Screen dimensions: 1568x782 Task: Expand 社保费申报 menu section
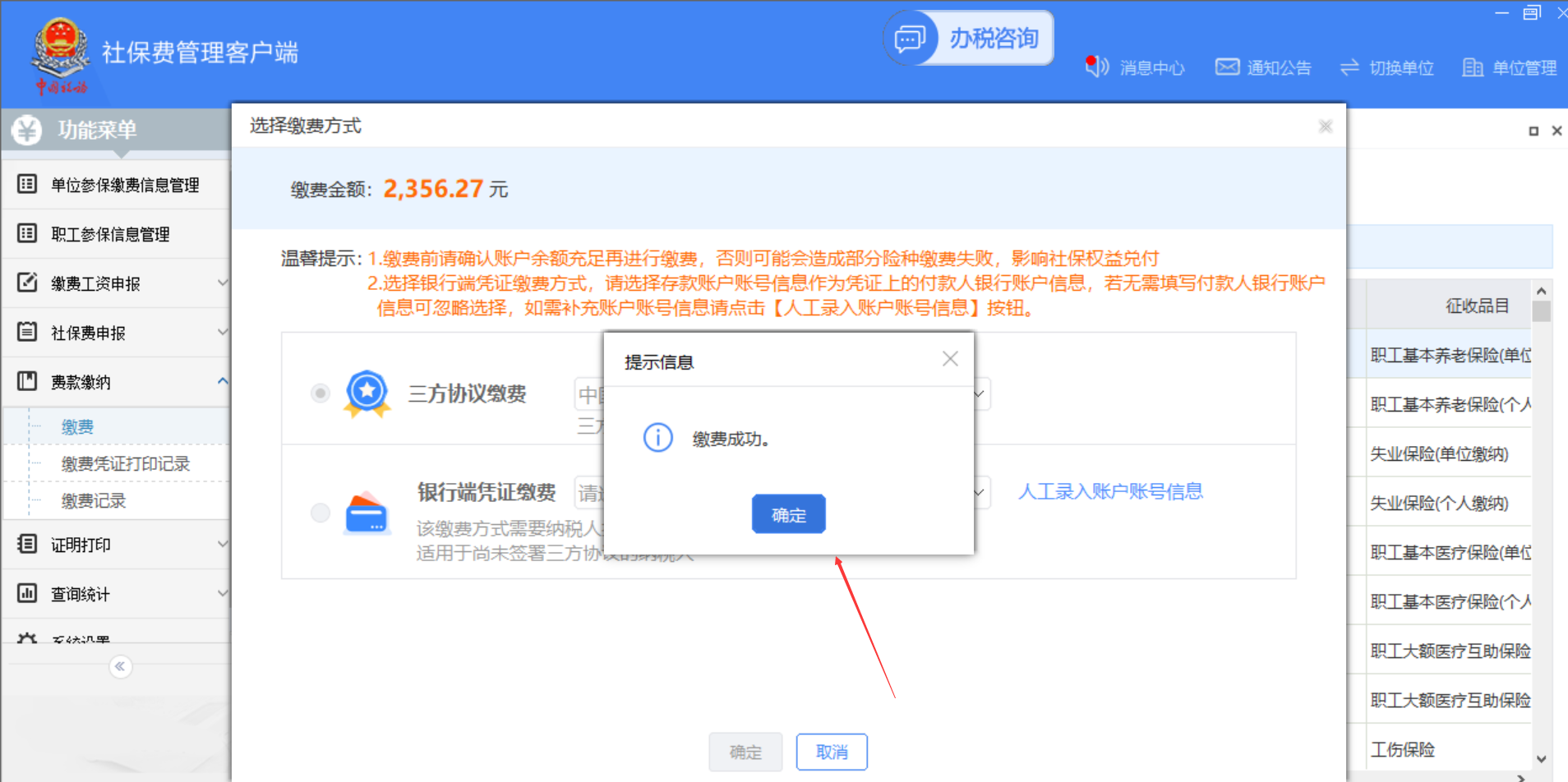[222, 332]
